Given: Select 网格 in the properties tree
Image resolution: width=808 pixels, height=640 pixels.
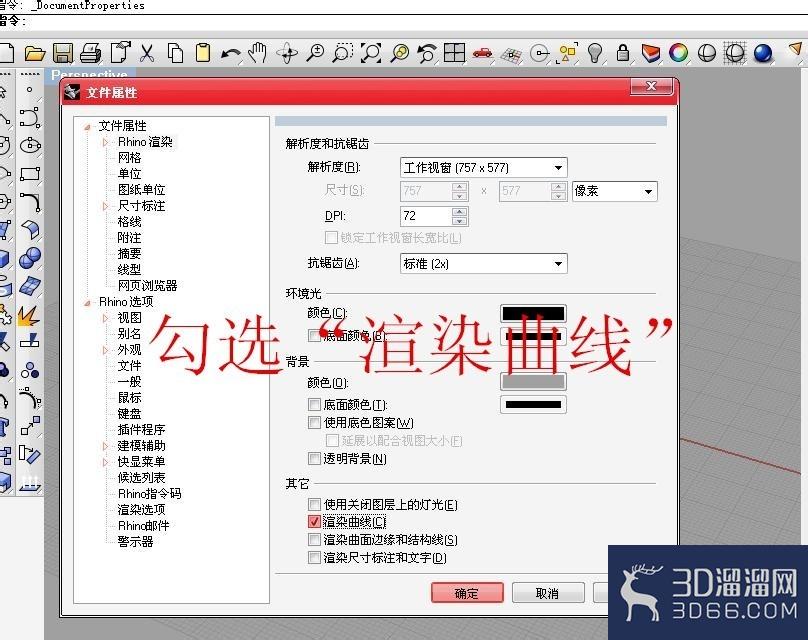Looking at the screenshot, I should (x=129, y=157).
